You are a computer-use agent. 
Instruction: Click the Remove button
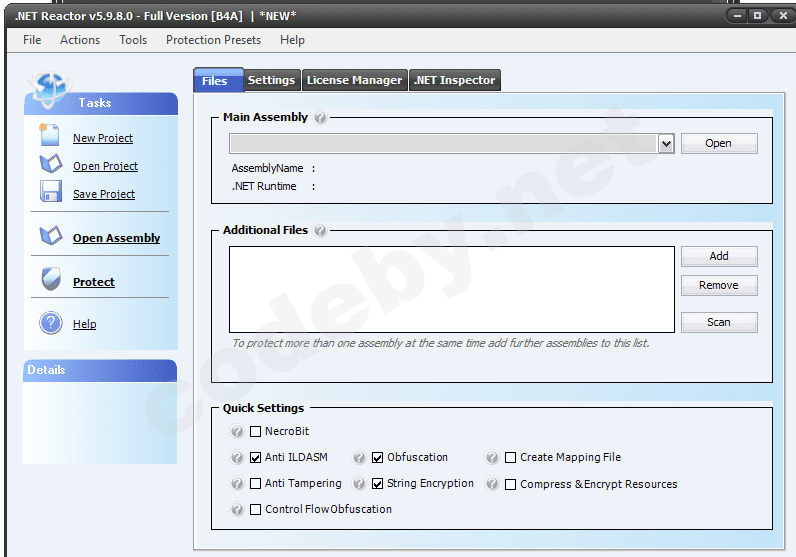[719, 285]
